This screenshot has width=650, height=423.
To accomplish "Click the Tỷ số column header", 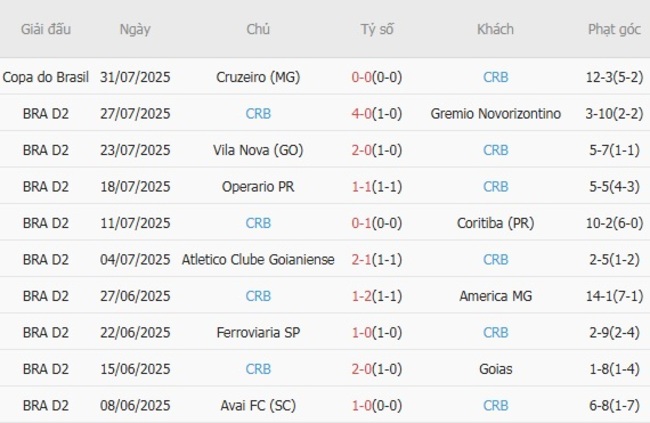I will click(x=377, y=29).
